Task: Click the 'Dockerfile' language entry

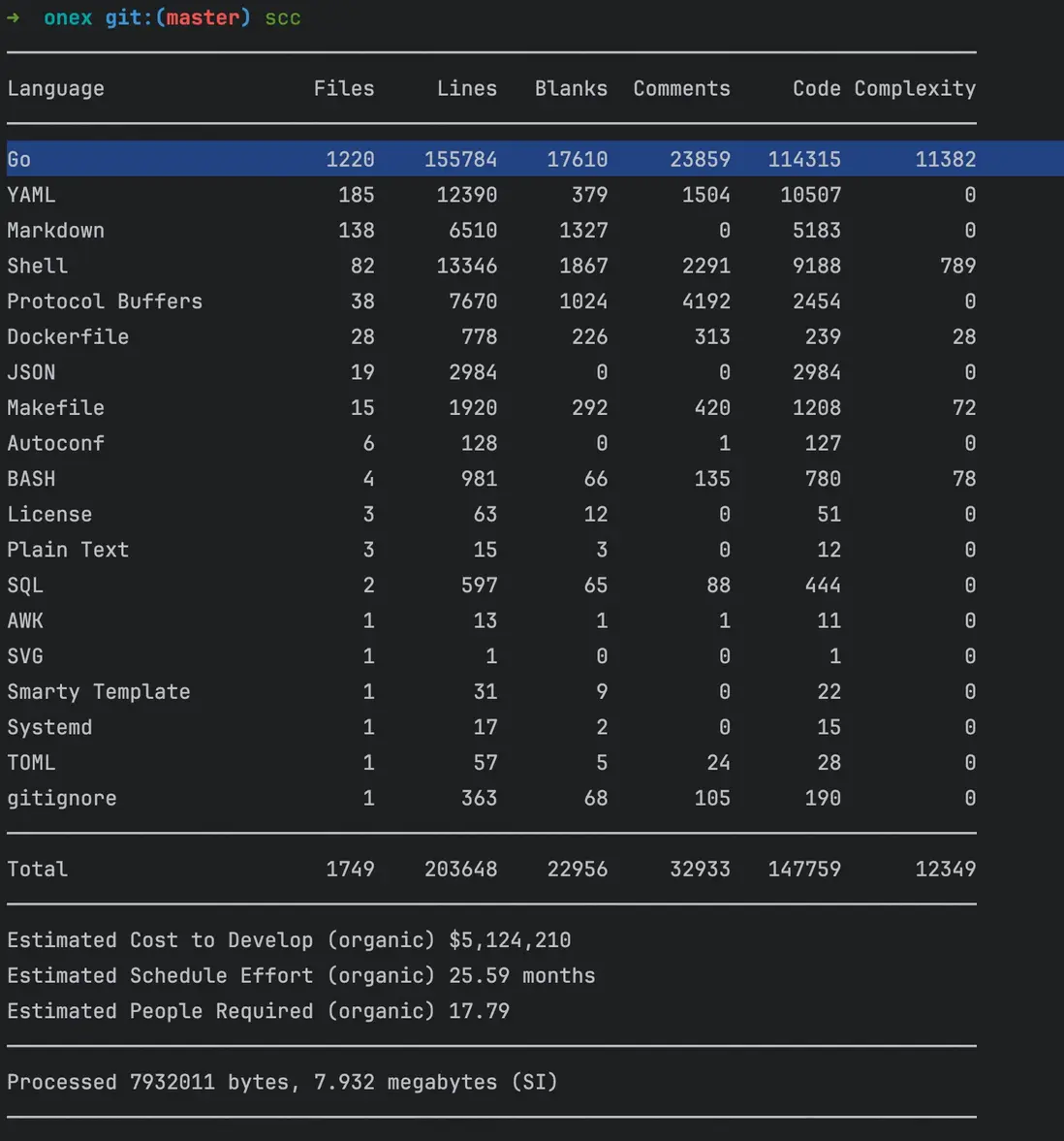Action: click(68, 337)
